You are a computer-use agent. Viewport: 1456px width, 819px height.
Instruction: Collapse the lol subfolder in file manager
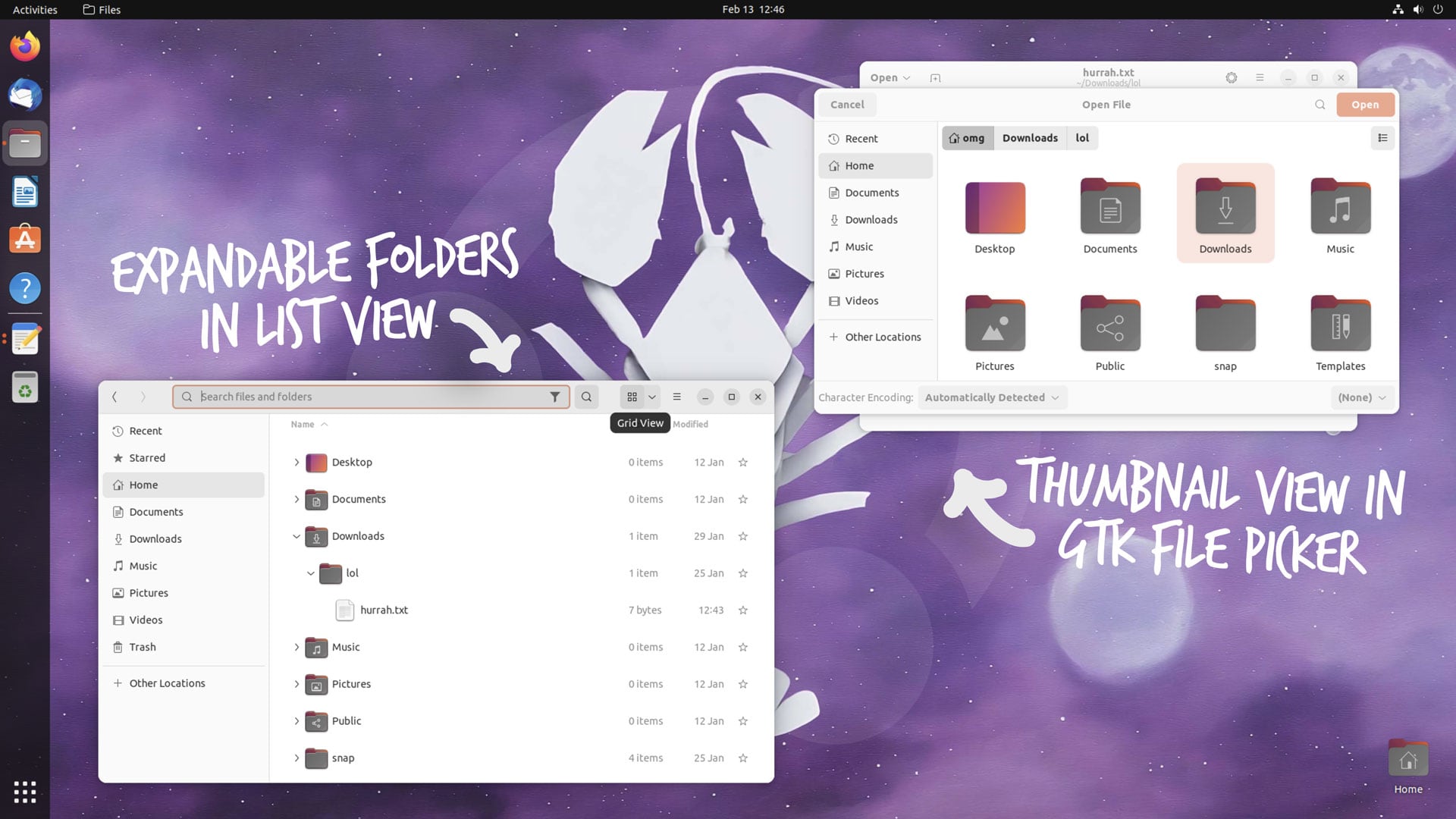(310, 572)
